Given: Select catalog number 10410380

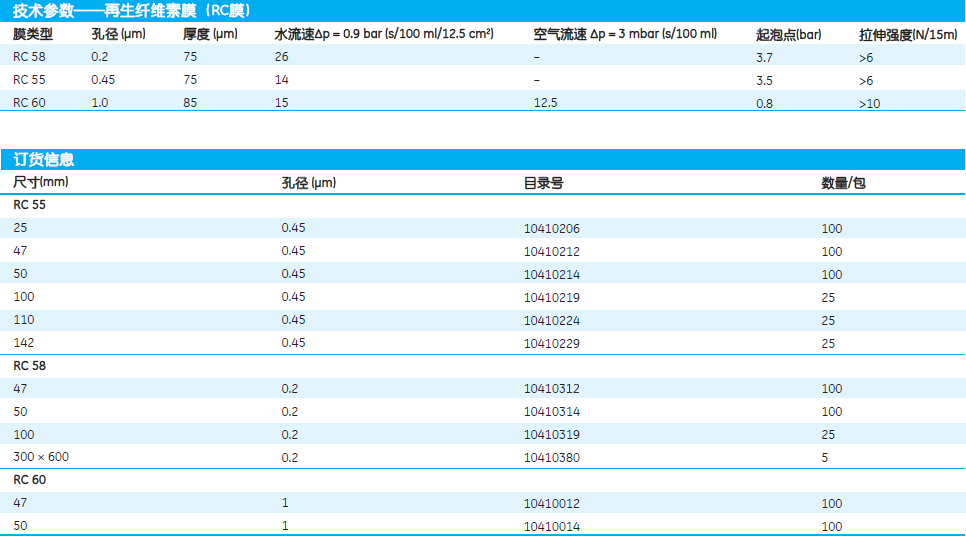Looking at the screenshot, I should (x=551, y=458).
